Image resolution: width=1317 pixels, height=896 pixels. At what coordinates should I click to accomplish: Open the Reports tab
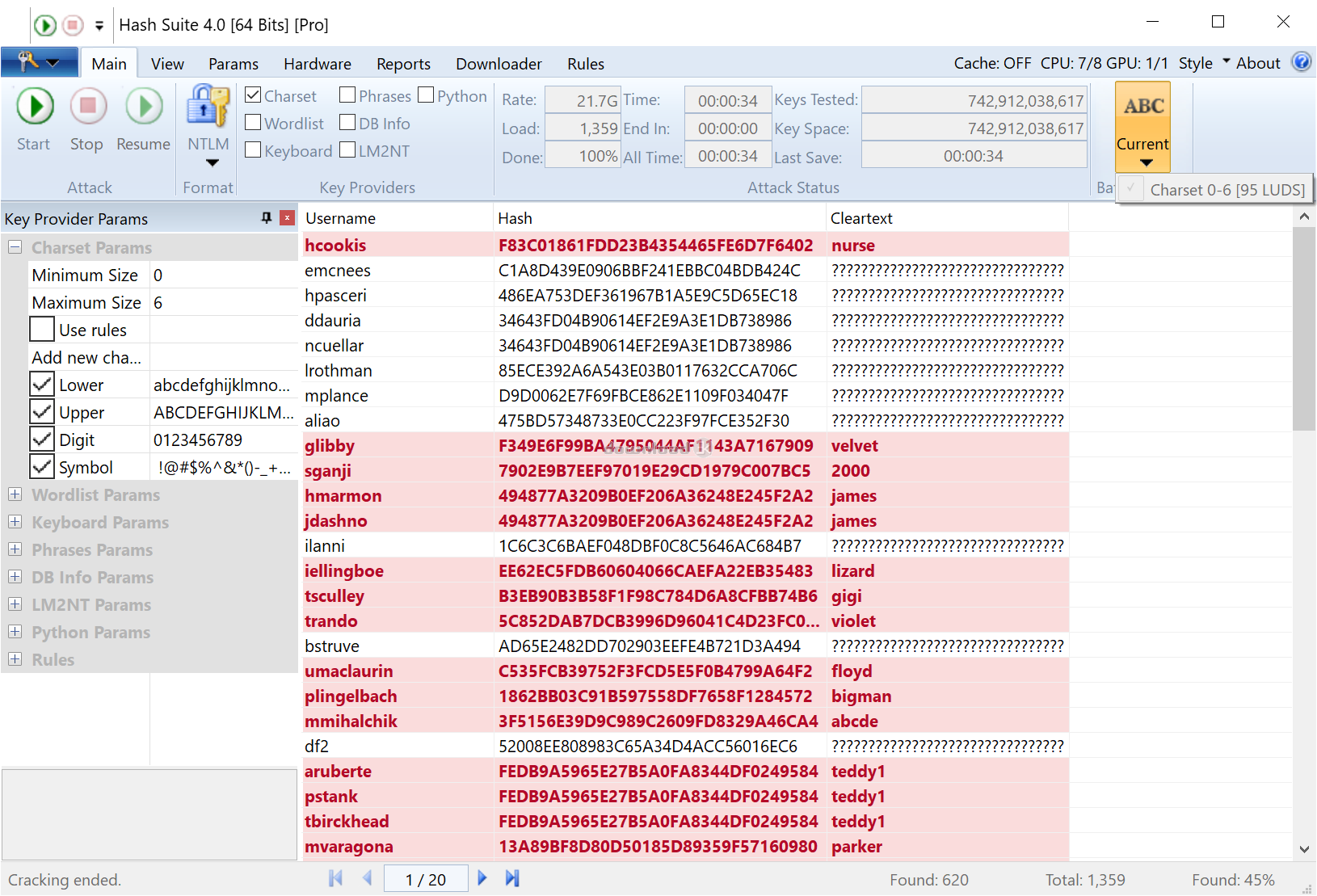(403, 64)
